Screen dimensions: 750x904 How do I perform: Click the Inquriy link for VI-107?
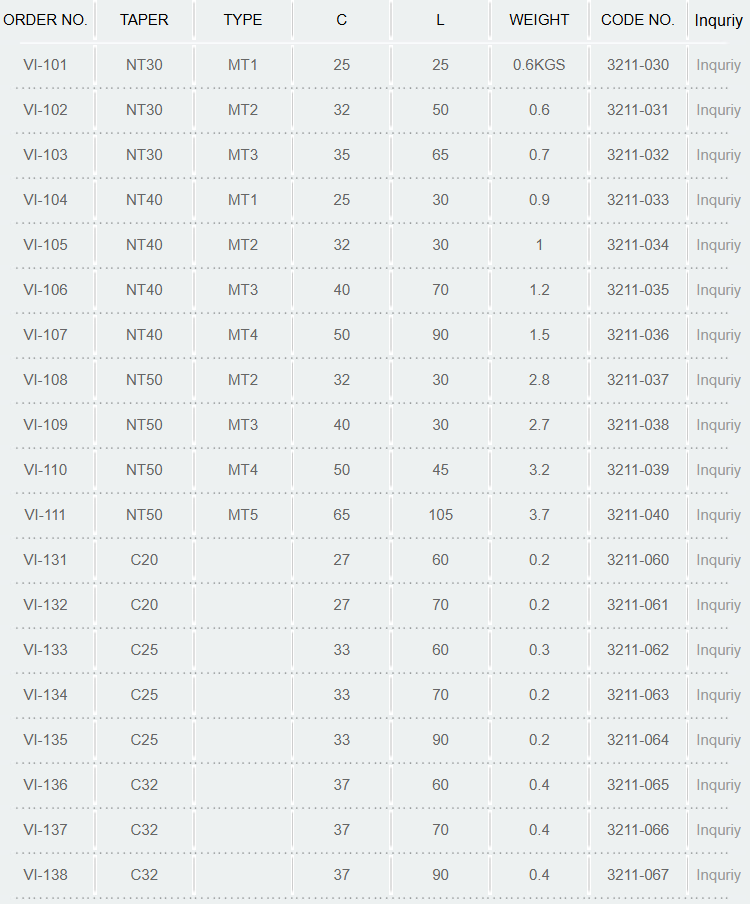(x=718, y=335)
